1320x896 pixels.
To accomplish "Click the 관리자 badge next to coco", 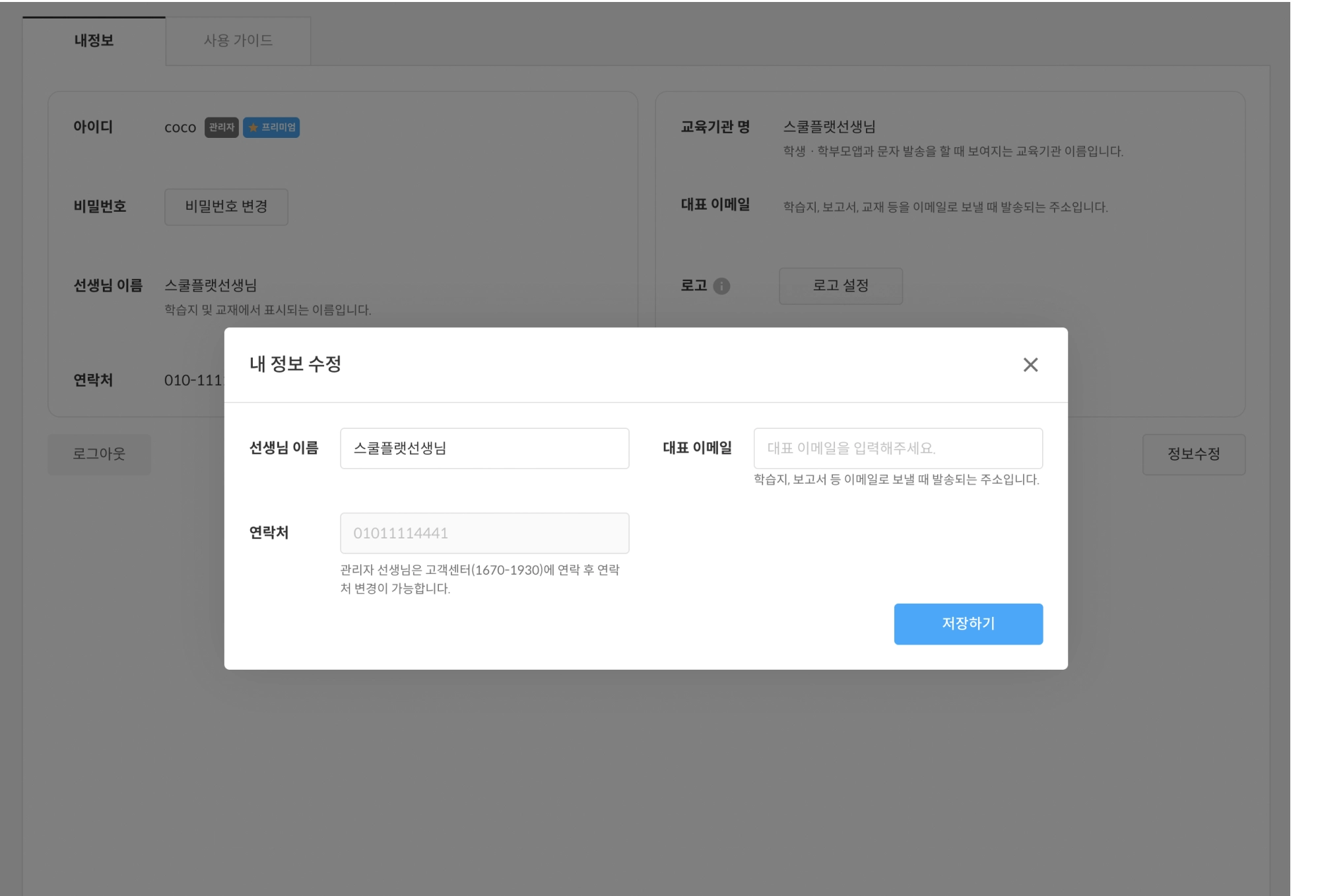I will pos(221,127).
